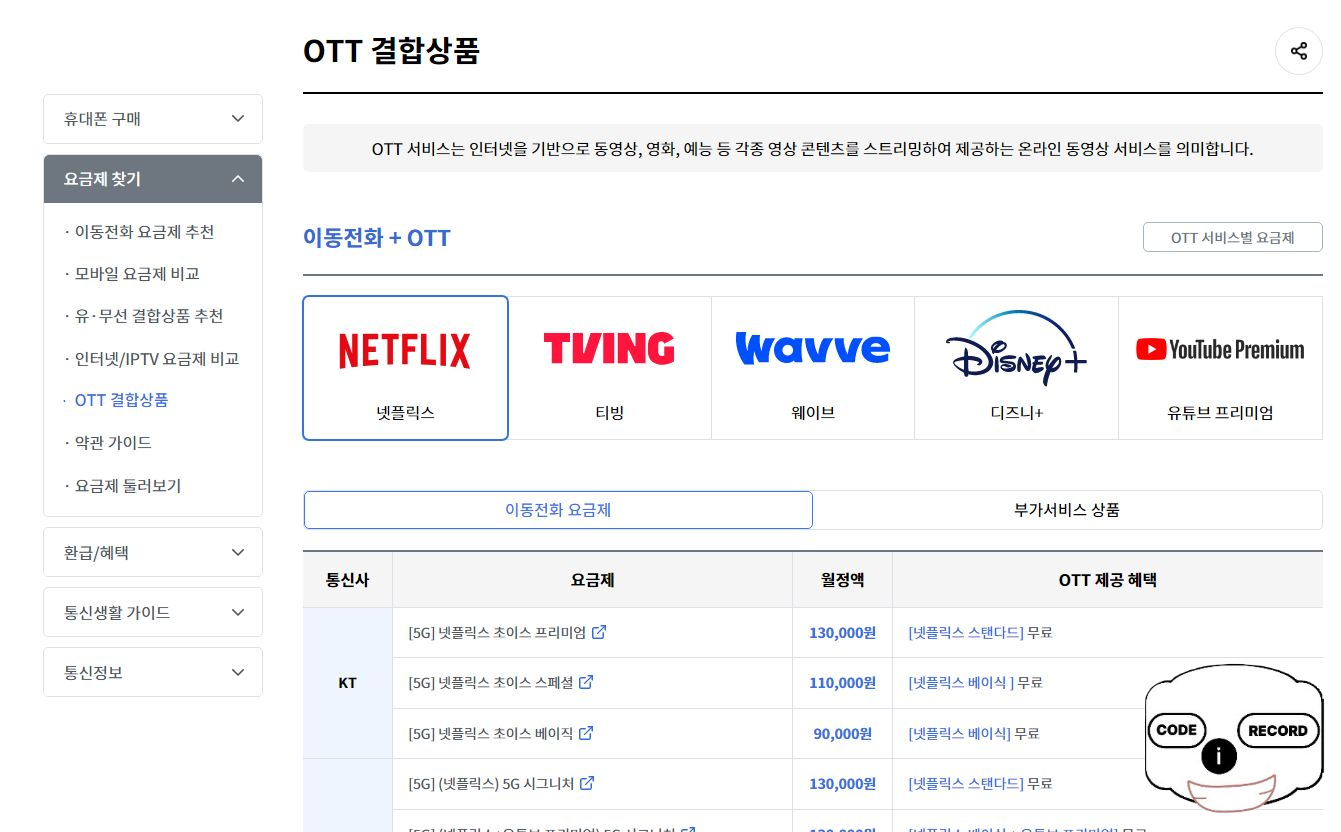Switch to the 이동전화 요금제 tab
The height and width of the screenshot is (832, 1341).
(x=558, y=510)
